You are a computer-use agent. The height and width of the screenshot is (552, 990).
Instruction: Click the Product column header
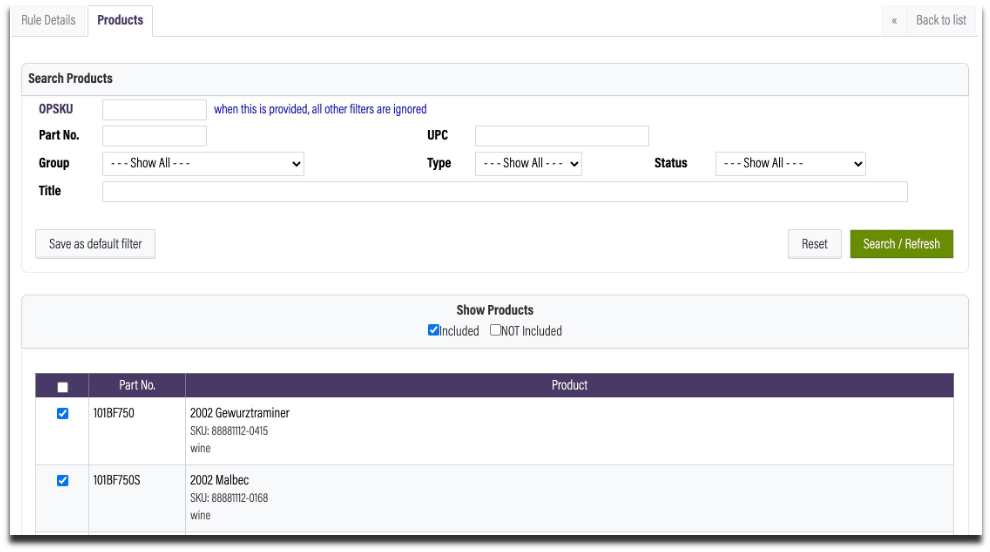pyautogui.click(x=570, y=385)
